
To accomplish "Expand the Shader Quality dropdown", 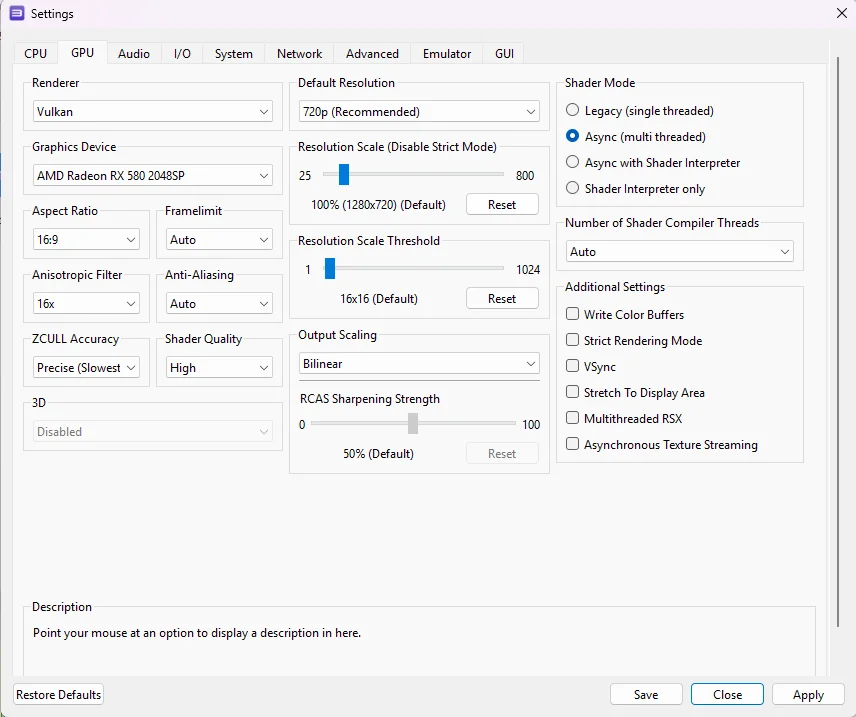I will [219, 368].
